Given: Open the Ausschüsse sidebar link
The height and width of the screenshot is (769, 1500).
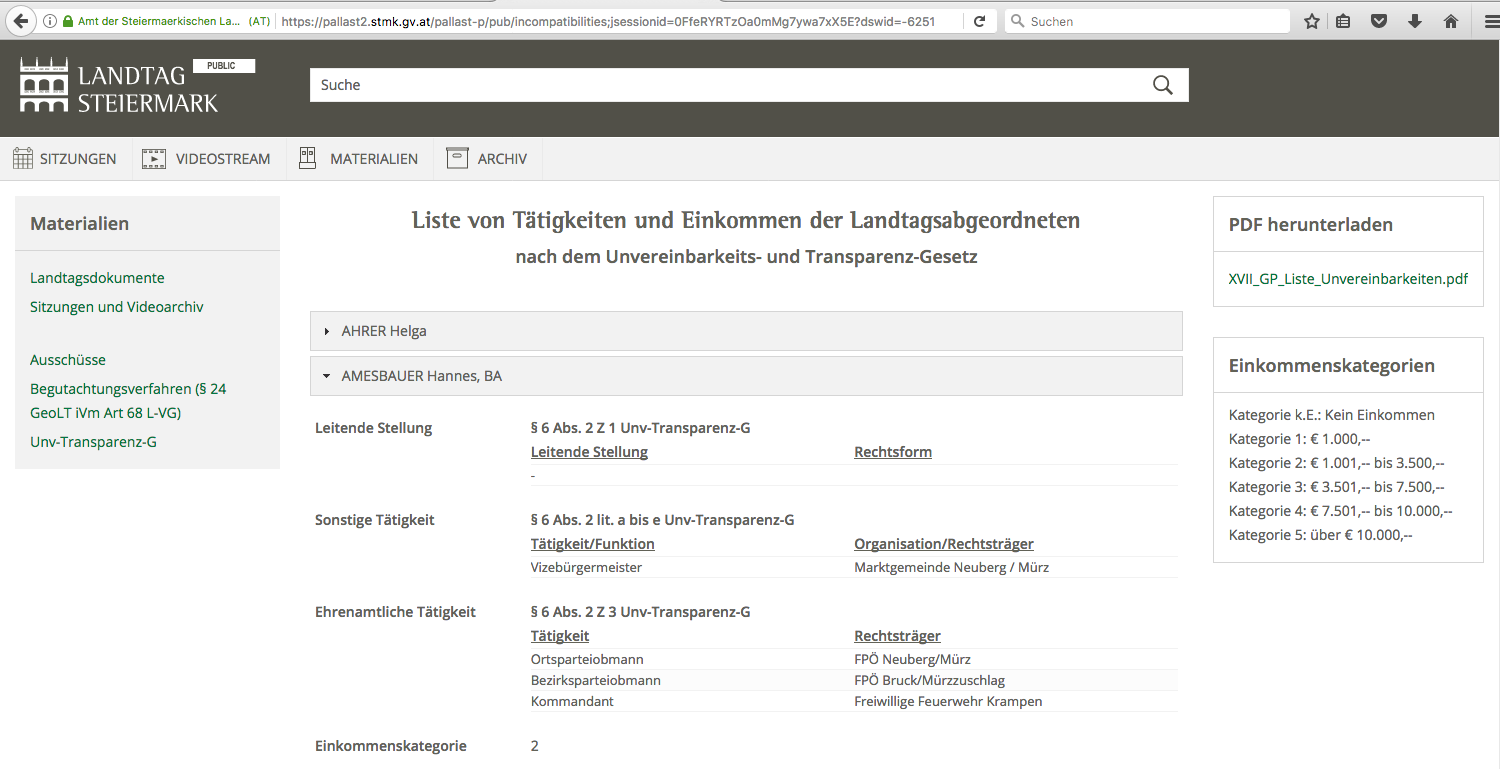Looking at the screenshot, I should [x=68, y=360].
